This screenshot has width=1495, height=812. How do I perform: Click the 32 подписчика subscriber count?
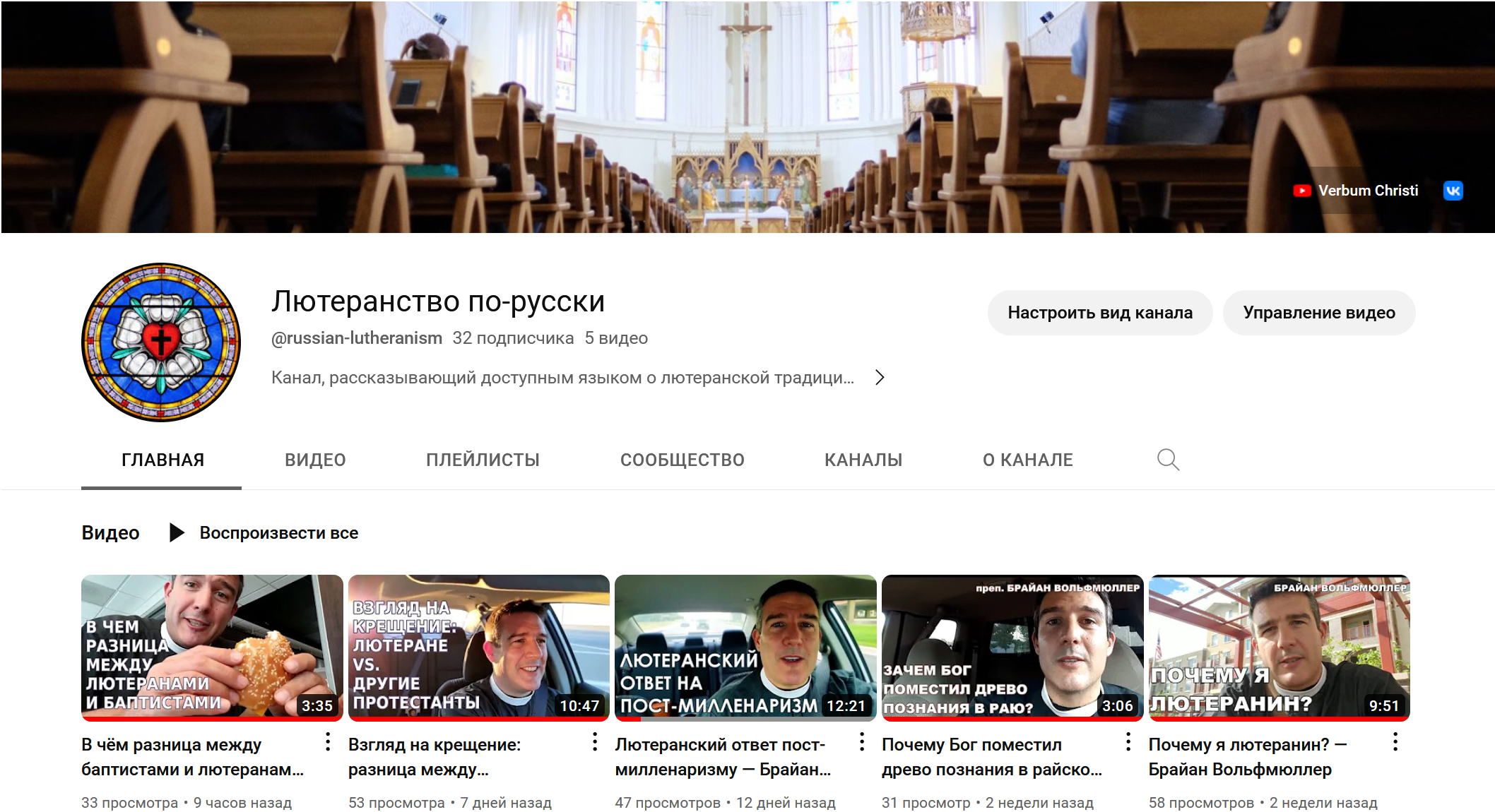[x=513, y=338]
